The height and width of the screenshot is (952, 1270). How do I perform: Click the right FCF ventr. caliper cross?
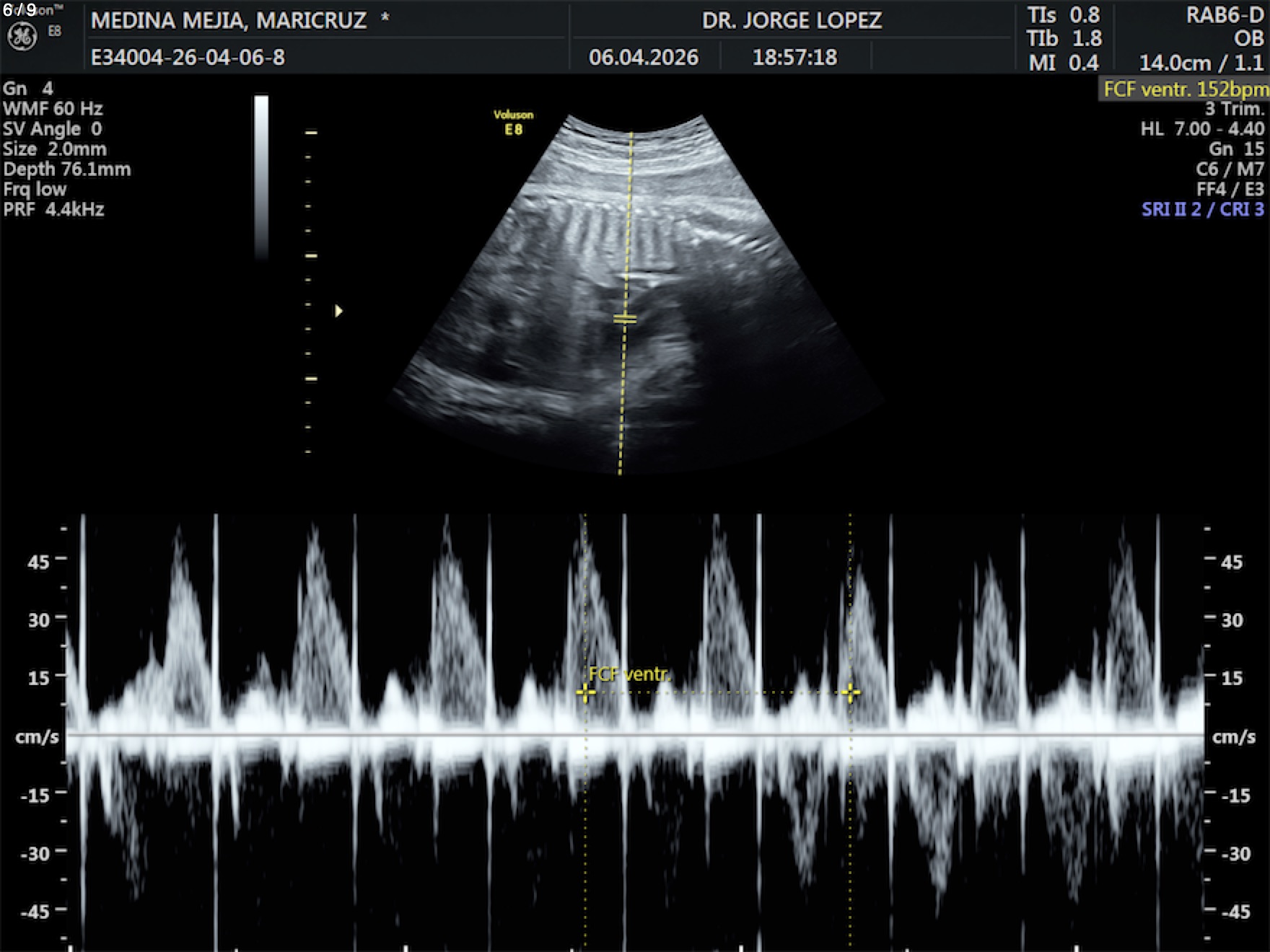(851, 693)
